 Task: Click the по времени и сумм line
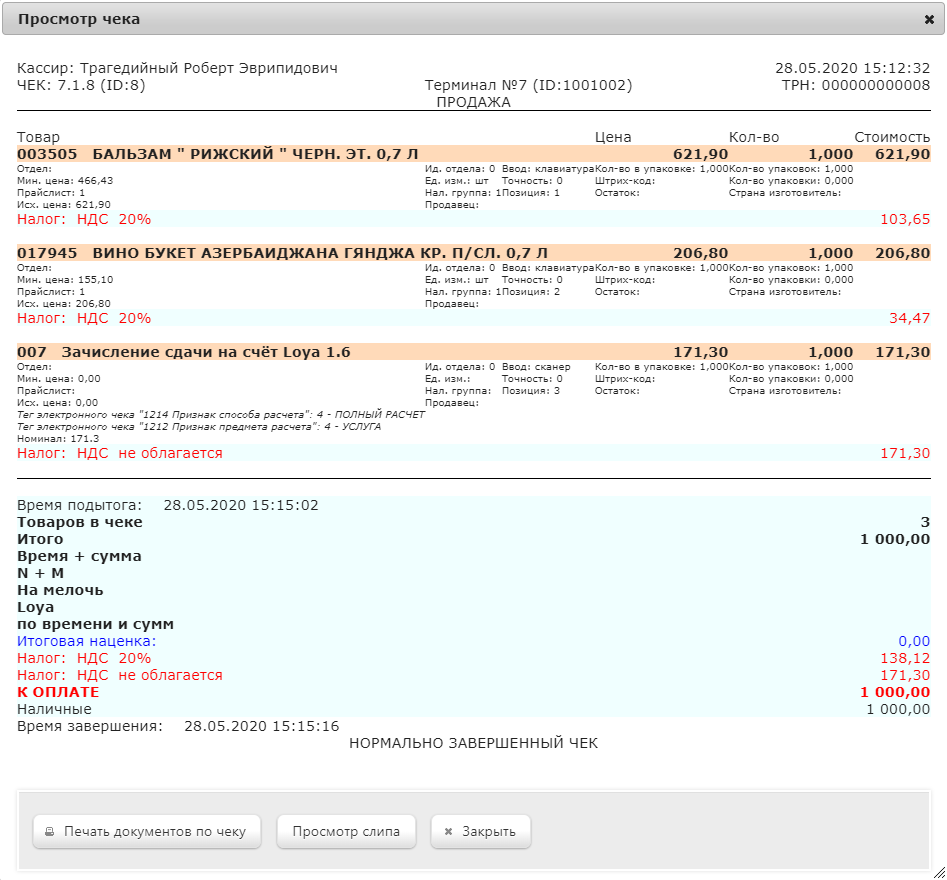point(95,624)
